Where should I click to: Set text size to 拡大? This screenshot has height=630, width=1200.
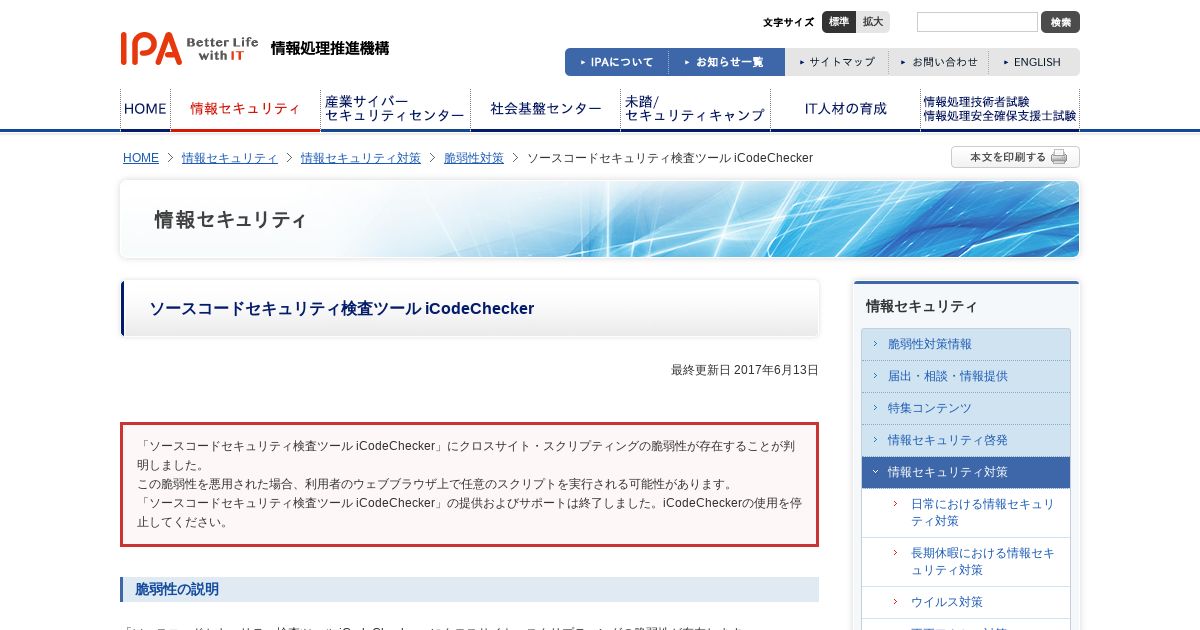coord(873,22)
